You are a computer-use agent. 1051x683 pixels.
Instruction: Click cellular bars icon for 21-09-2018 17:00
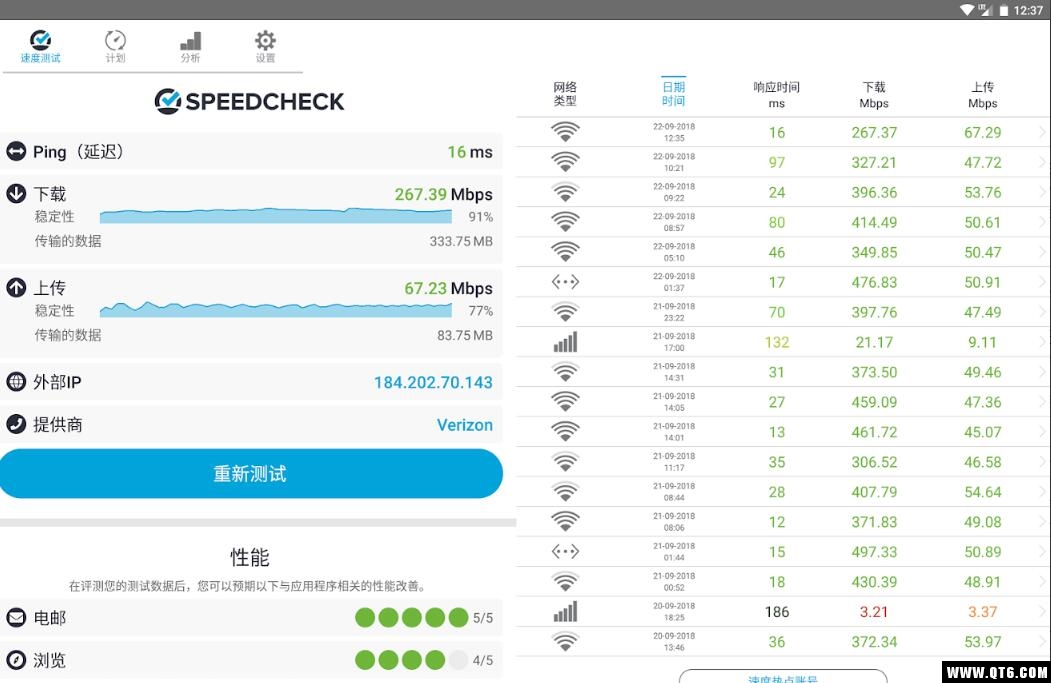pyautogui.click(x=565, y=342)
